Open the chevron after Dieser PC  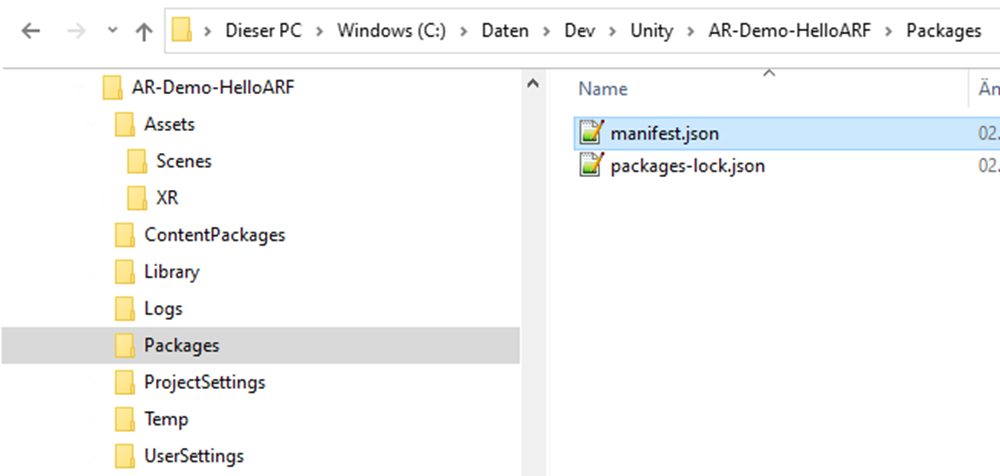tap(320, 31)
